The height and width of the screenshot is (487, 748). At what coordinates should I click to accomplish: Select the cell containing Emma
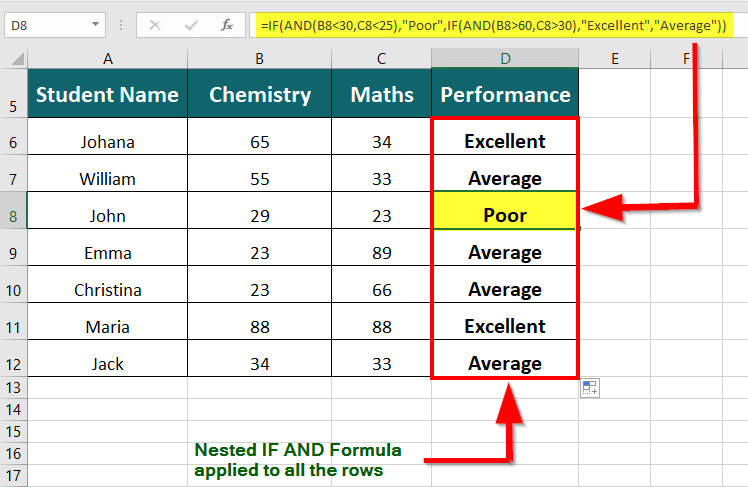[x=108, y=248]
